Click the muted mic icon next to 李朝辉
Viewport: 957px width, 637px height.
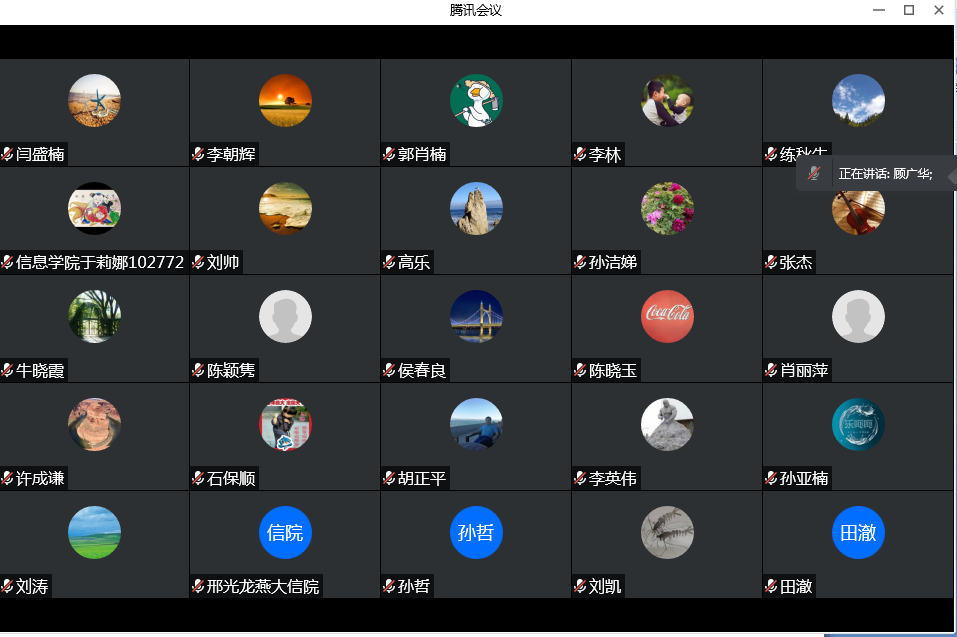pos(198,154)
